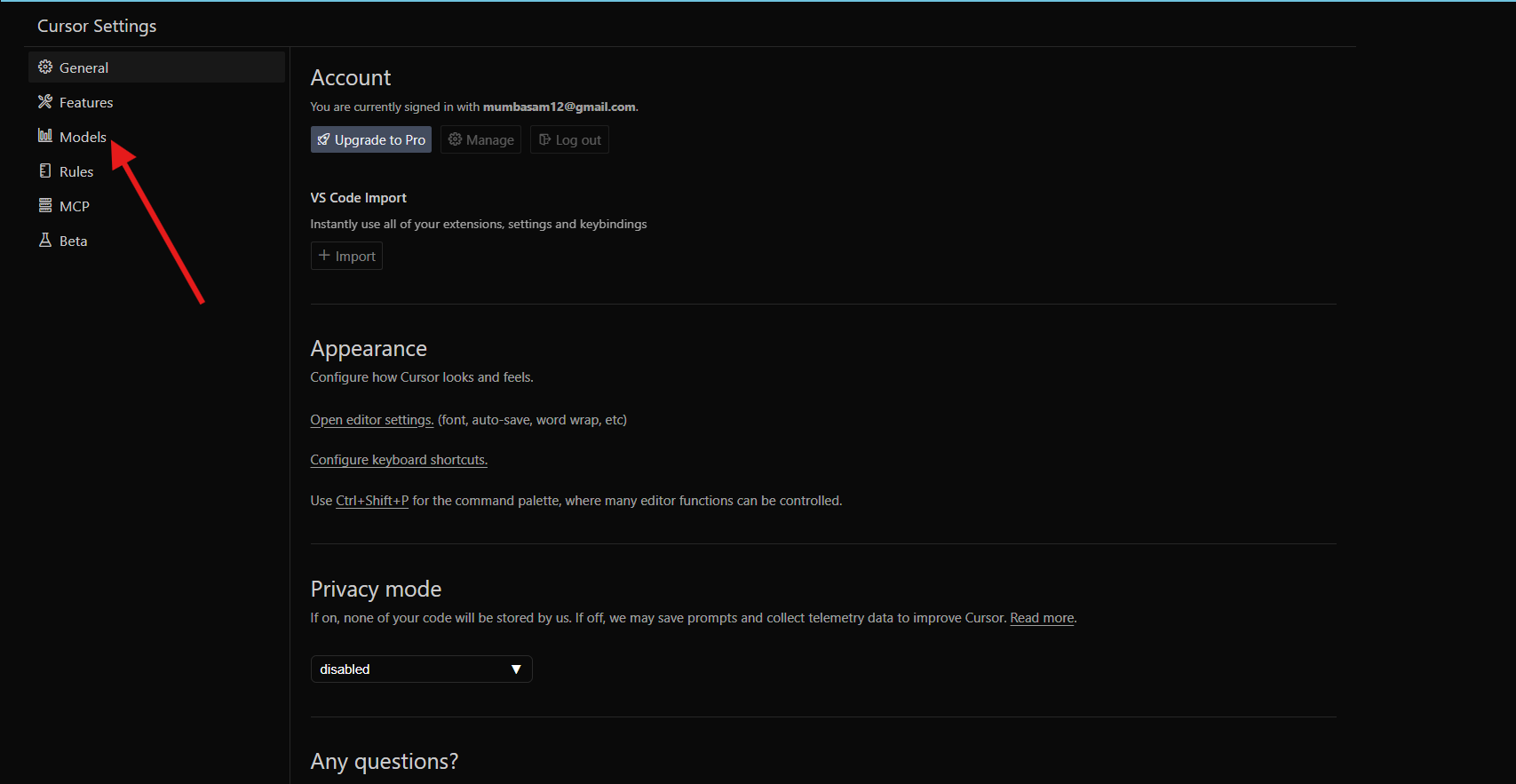Image resolution: width=1516 pixels, height=784 pixels.
Task: Click the Import button for VS Code
Action: pyautogui.click(x=346, y=256)
